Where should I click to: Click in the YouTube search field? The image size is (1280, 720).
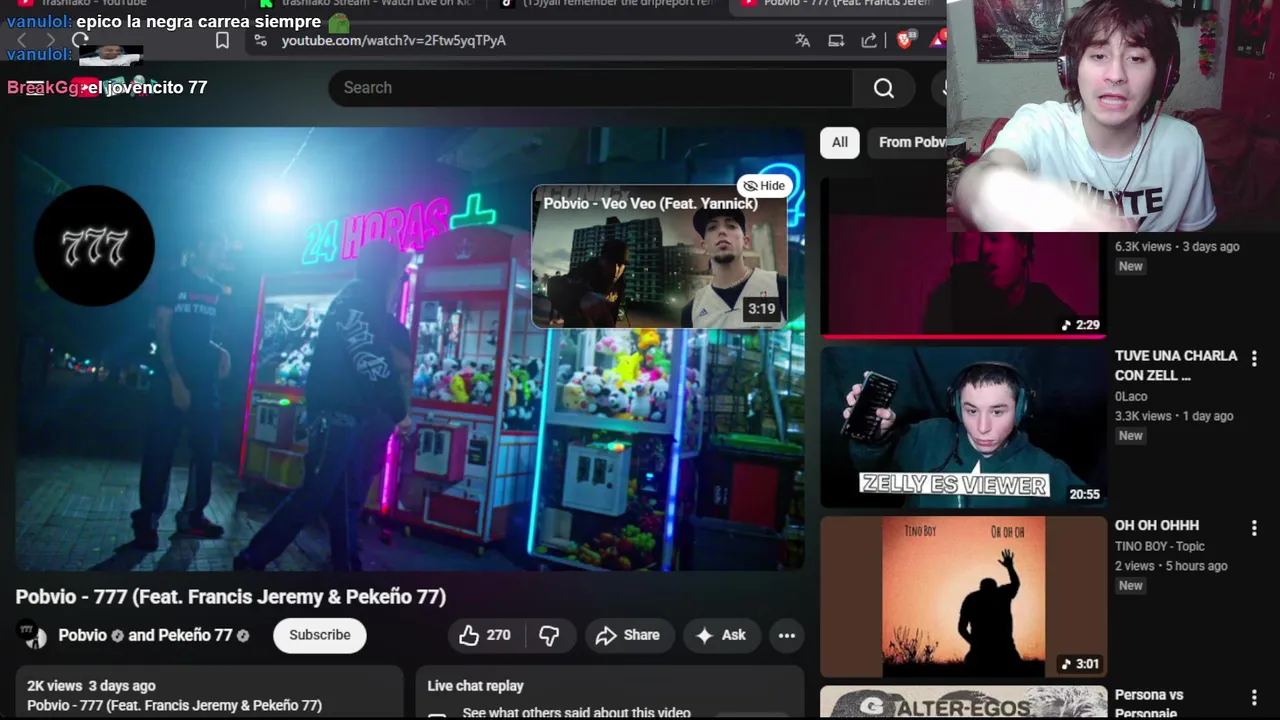590,88
